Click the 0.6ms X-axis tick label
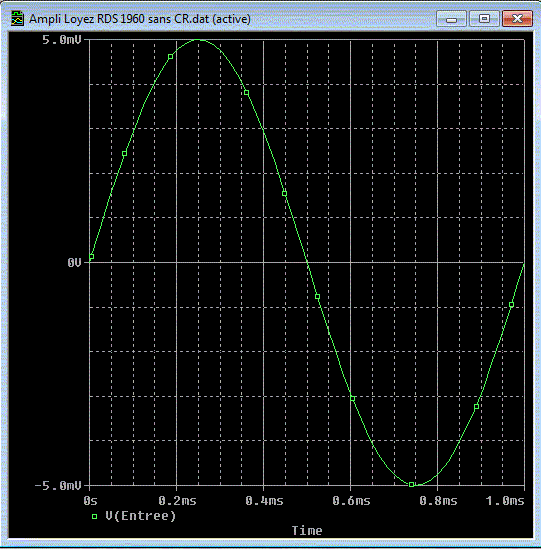This screenshot has width=541, height=549. [x=351, y=501]
